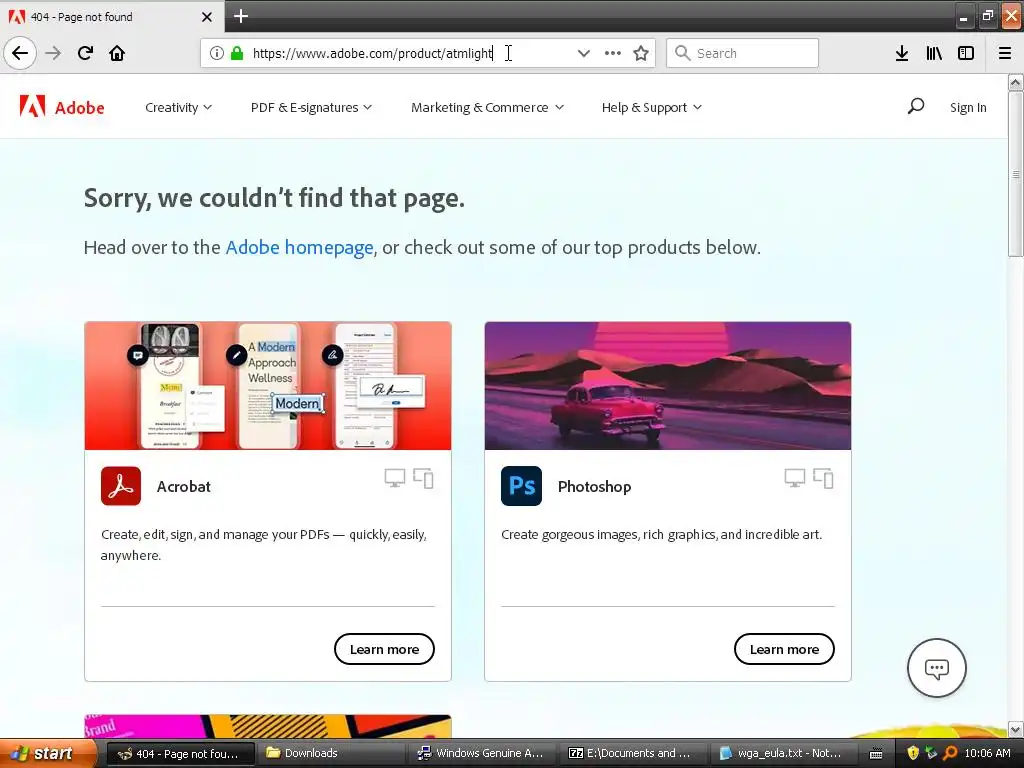Viewport: 1024px width, 768px height.
Task: Click the Acrobat mobile devices icon
Action: tap(423, 479)
